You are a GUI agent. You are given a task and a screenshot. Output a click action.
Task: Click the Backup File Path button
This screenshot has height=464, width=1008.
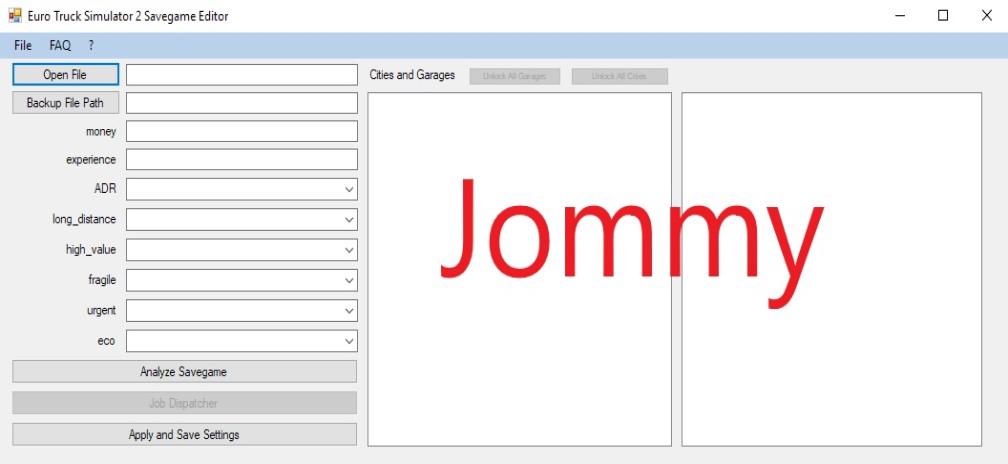pyautogui.click(x=65, y=103)
